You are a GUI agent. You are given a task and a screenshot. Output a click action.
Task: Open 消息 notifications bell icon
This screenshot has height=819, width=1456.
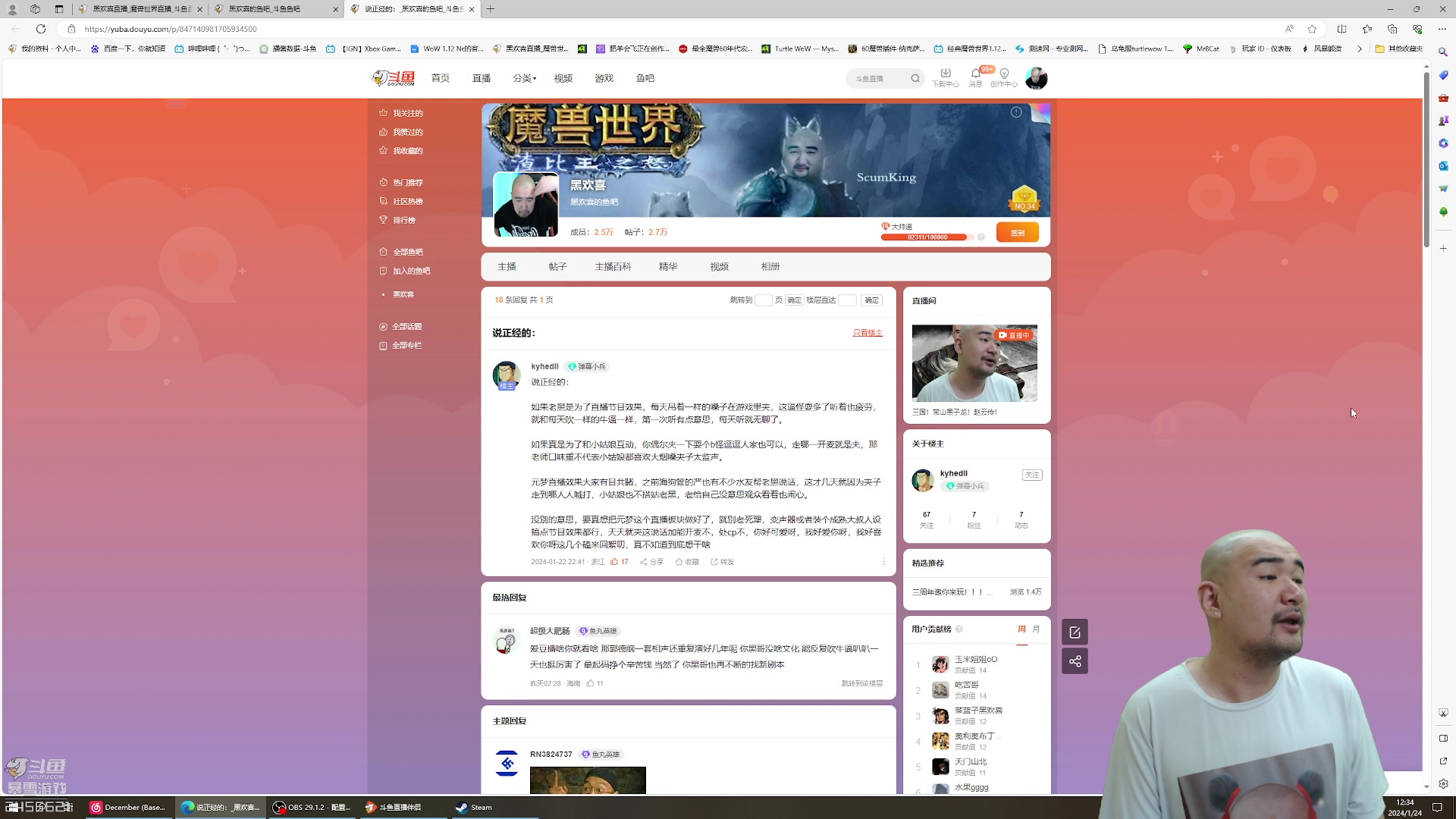click(976, 77)
